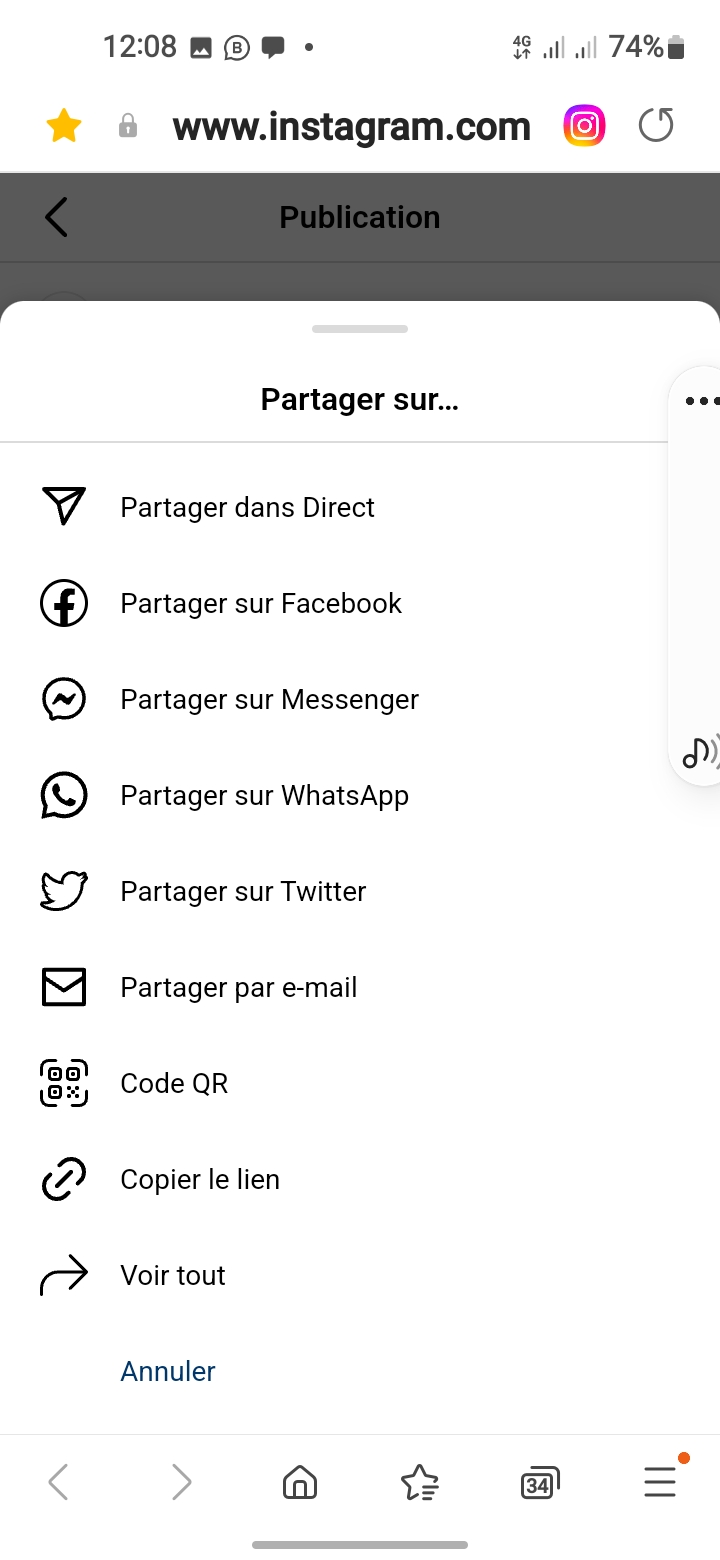Tap the Facebook logo icon
Viewport: 720px width, 1560px height.
[x=64, y=603]
